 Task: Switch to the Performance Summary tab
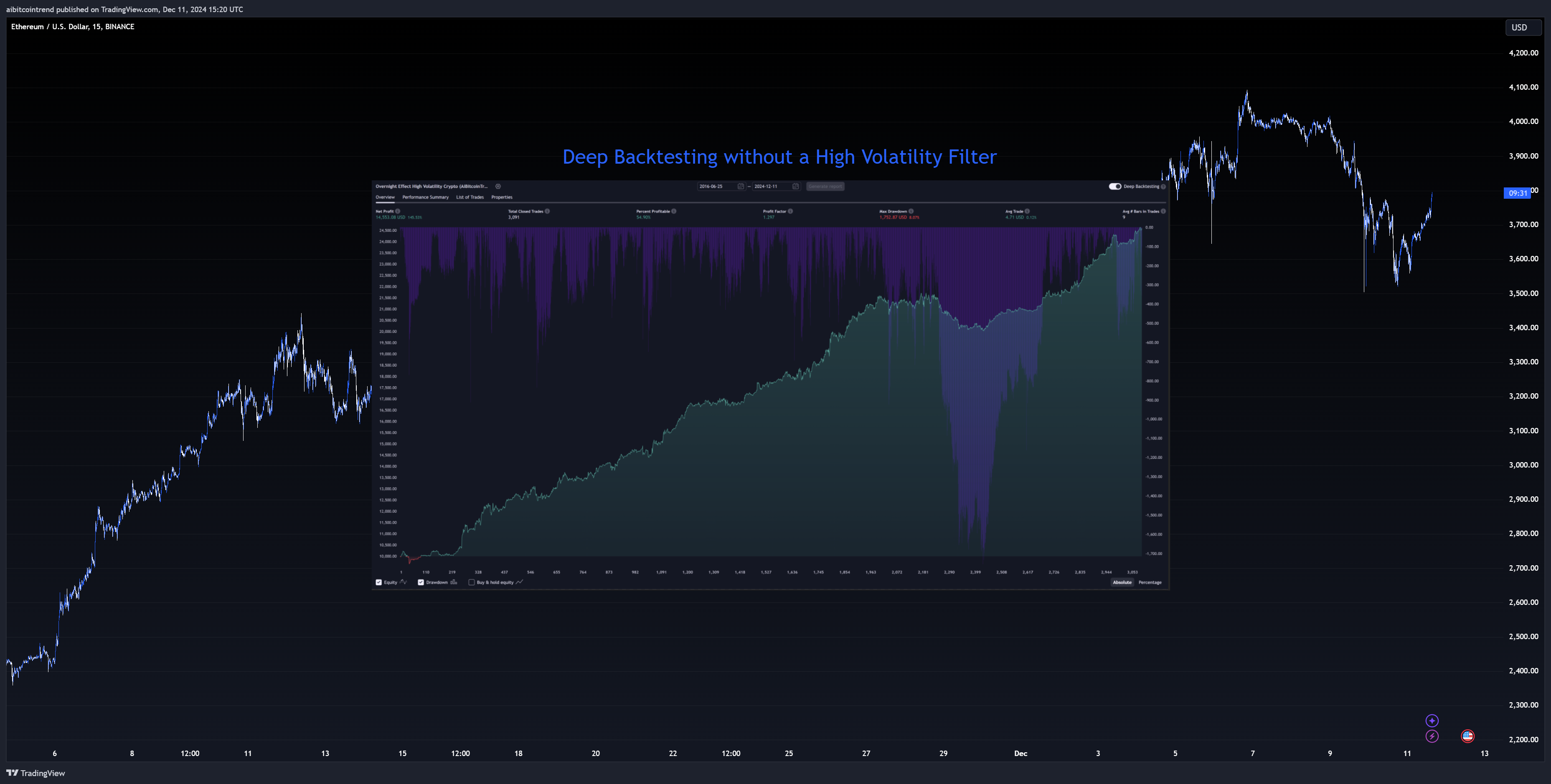click(x=426, y=197)
